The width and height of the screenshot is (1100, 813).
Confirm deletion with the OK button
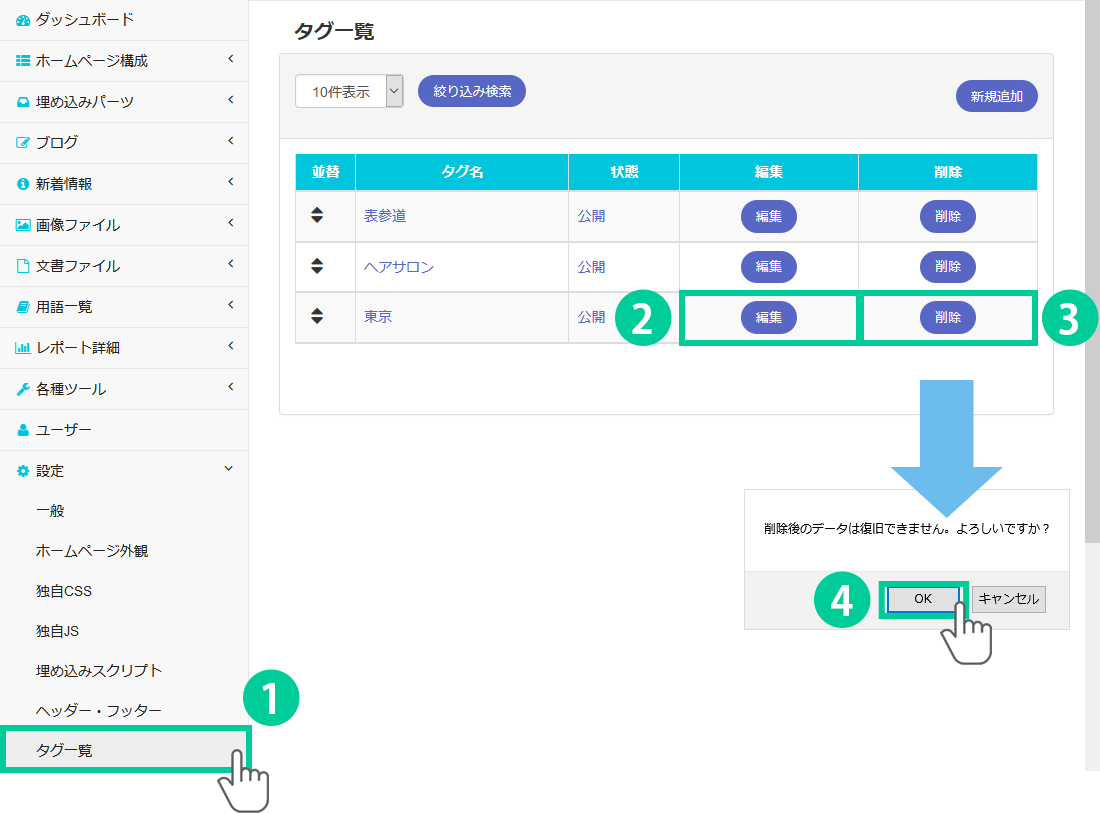pos(922,598)
